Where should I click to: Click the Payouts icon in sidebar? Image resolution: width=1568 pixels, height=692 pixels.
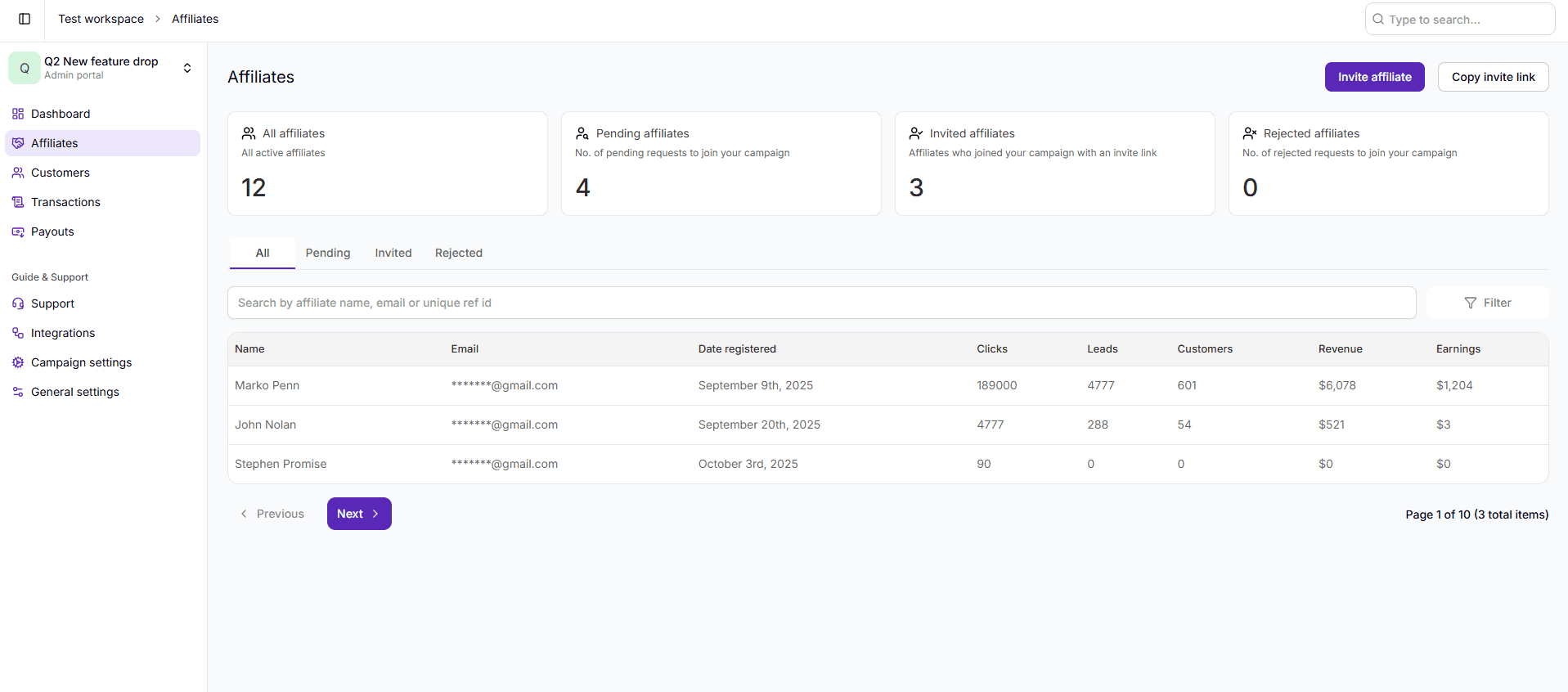pos(18,231)
